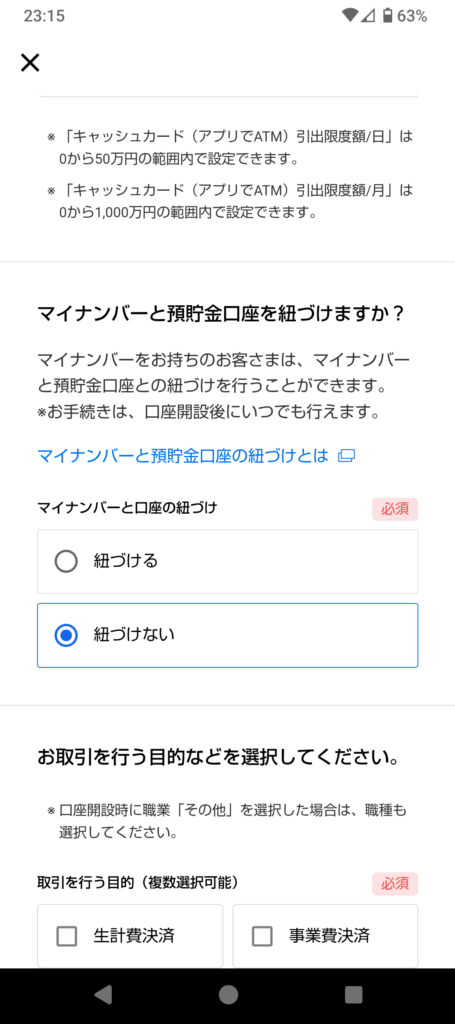
Task: Tap the Android back navigation triangle
Action: pyautogui.click(x=102, y=995)
